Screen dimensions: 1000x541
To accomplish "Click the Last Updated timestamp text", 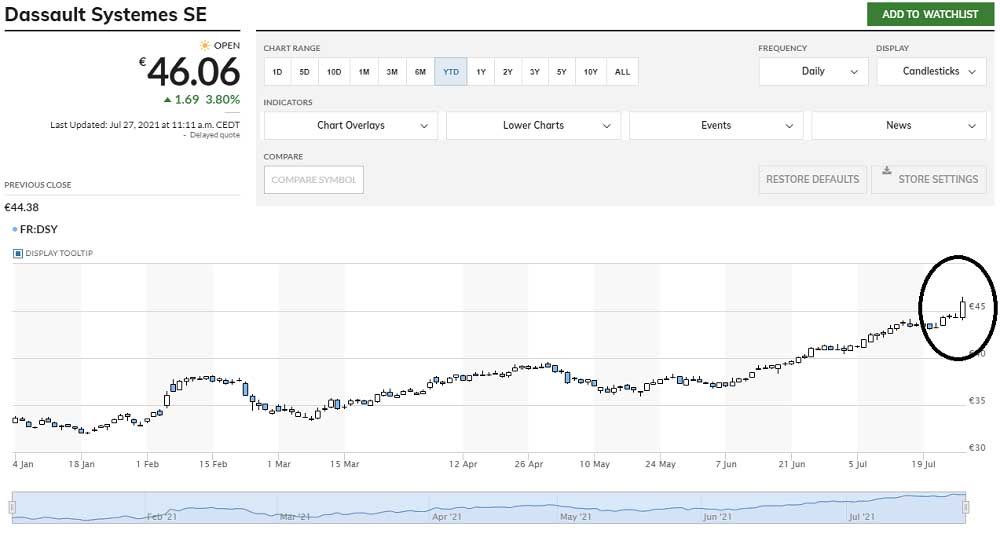I will (x=145, y=125).
